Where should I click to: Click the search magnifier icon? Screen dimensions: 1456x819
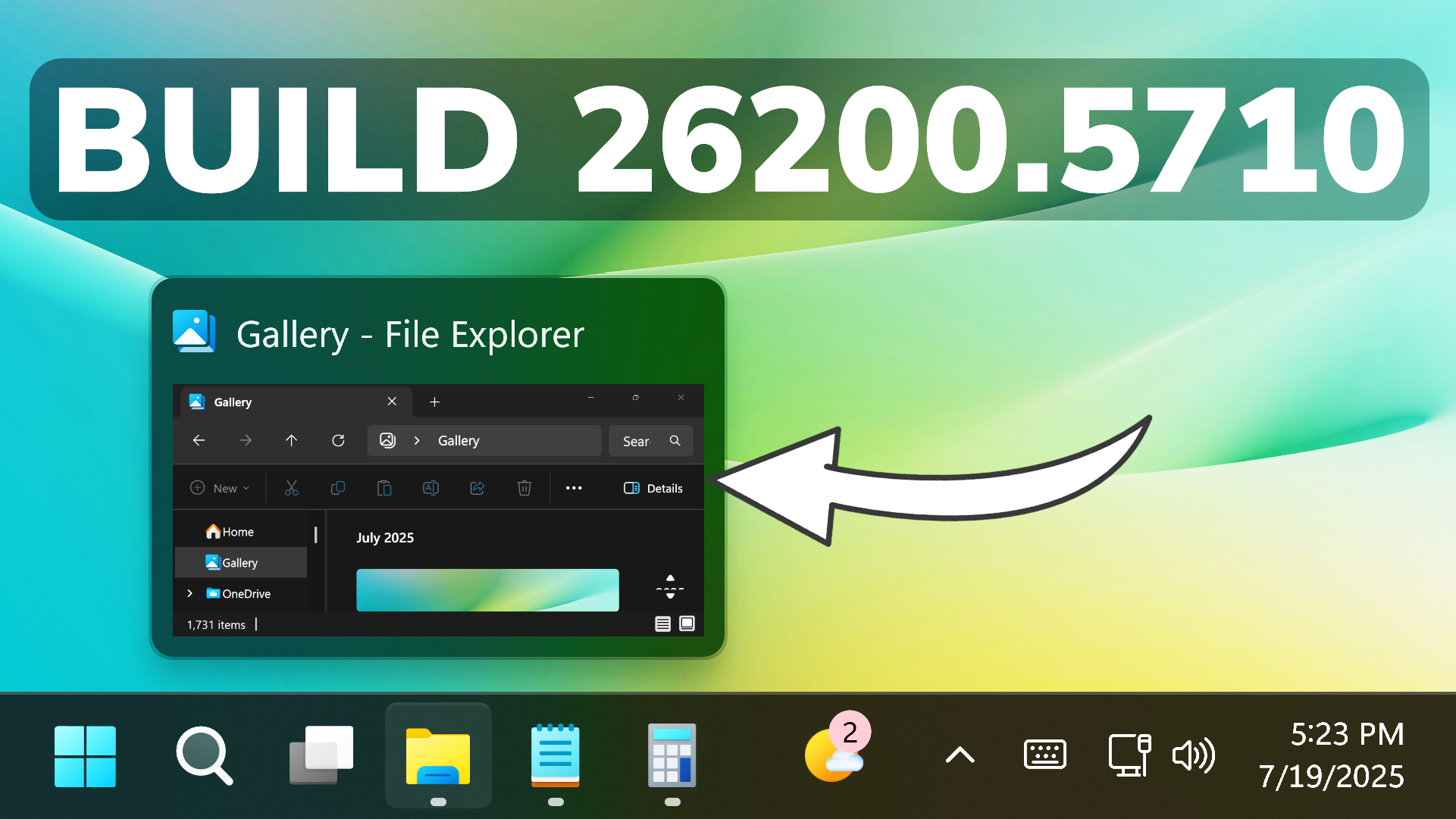pyautogui.click(x=674, y=440)
